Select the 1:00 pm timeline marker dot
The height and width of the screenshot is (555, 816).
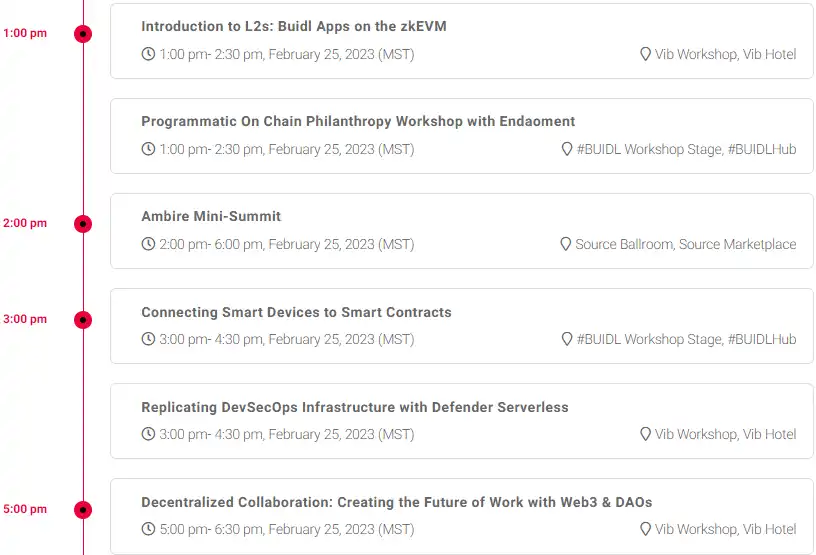click(83, 34)
